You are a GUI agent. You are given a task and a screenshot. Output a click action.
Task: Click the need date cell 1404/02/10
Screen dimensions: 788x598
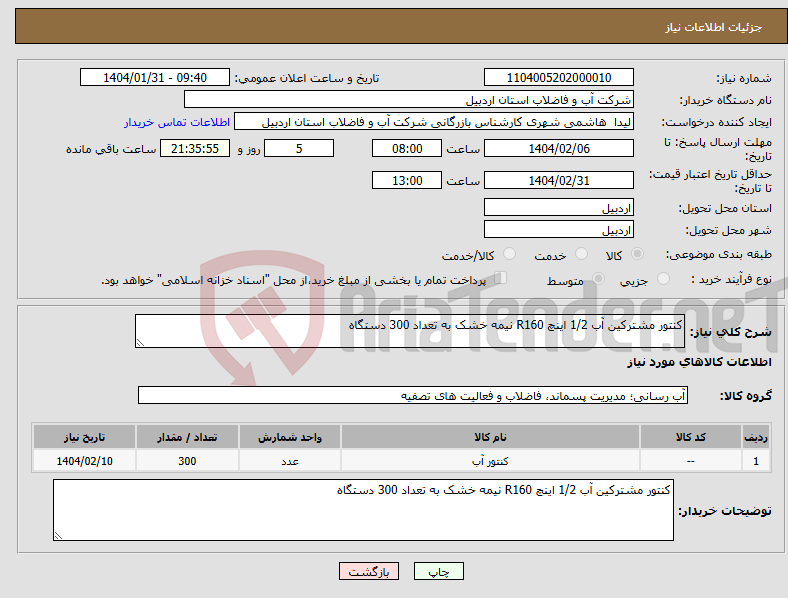(84, 461)
